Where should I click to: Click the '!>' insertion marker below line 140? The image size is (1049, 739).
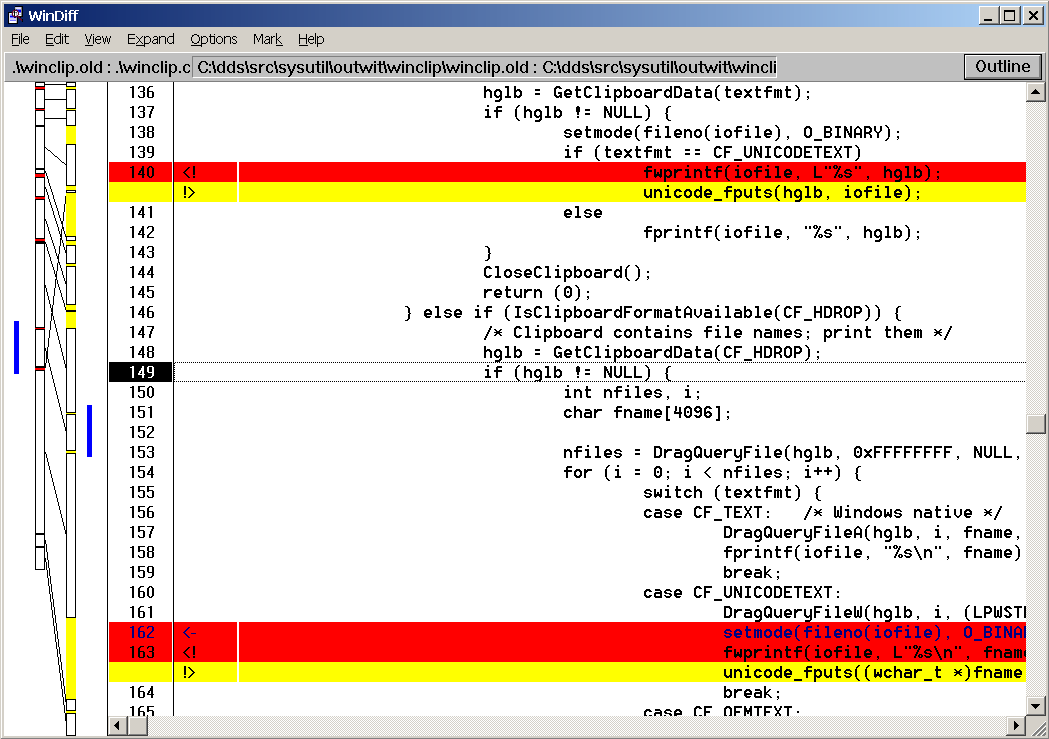tap(189, 192)
